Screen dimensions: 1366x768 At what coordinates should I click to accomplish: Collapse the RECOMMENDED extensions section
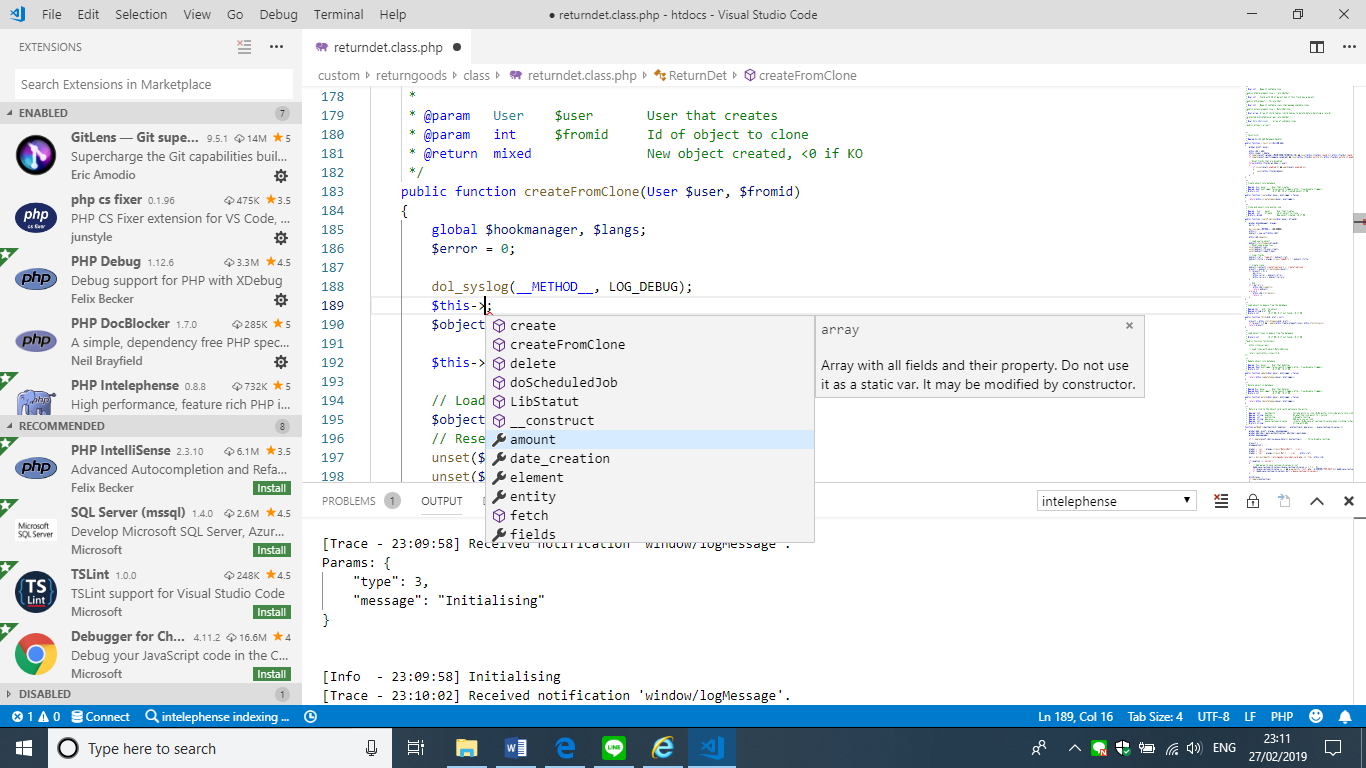(x=151, y=426)
